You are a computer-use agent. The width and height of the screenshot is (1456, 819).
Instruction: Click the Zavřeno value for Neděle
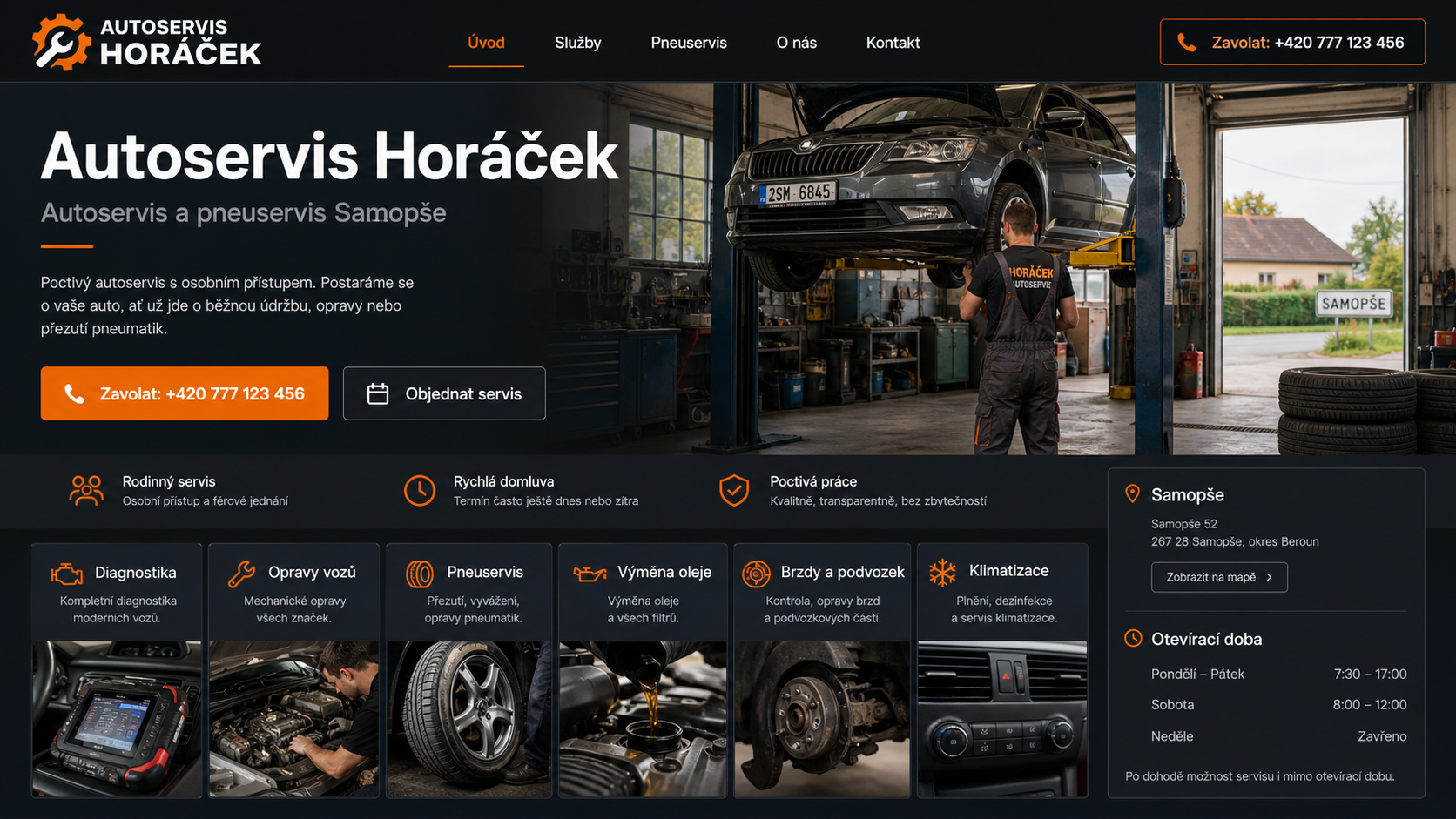coord(1382,736)
